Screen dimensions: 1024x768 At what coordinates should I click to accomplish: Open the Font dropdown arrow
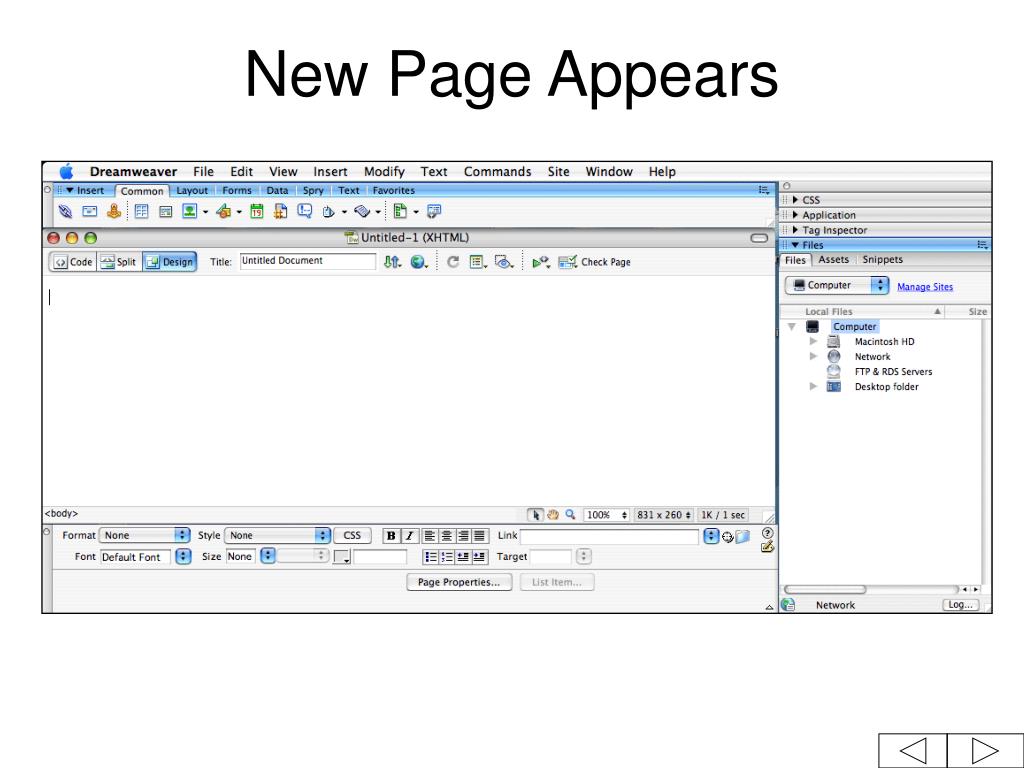184,556
